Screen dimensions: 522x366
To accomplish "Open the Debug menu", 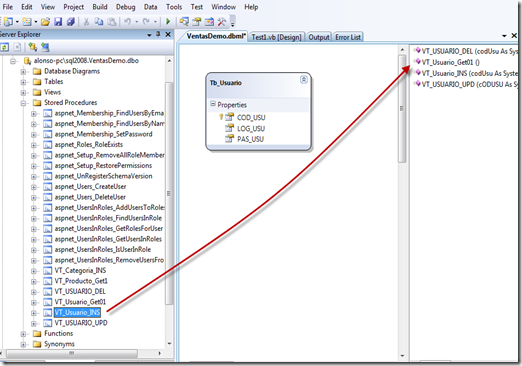I will click(x=126, y=7).
